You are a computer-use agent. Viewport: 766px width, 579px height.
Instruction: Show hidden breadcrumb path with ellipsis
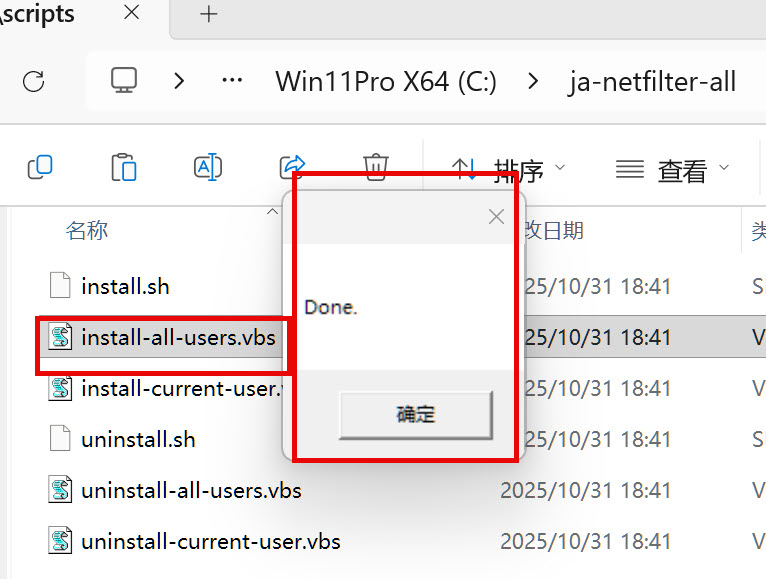(232, 81)
